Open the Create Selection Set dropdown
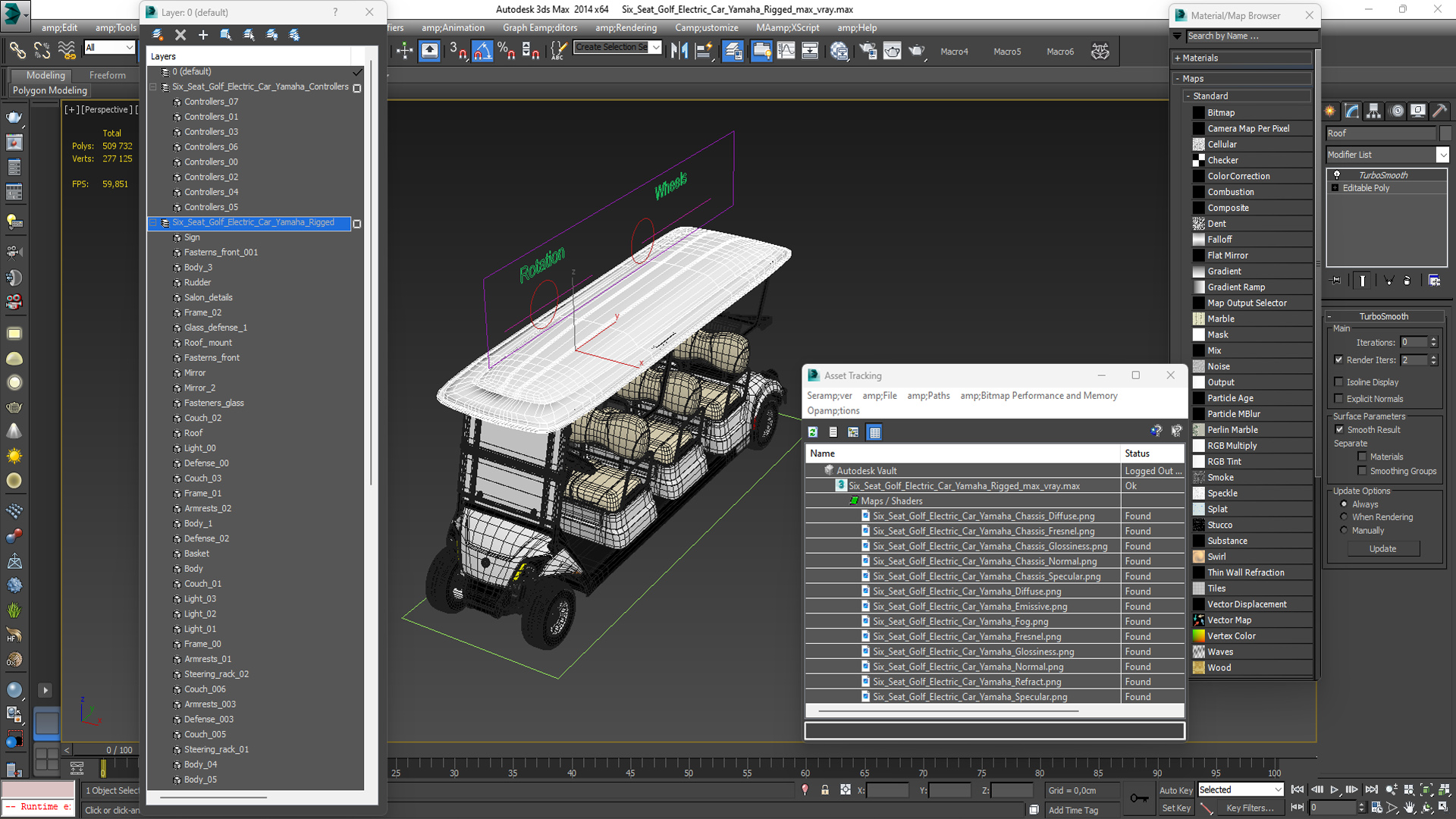 [x=656, y=47]
